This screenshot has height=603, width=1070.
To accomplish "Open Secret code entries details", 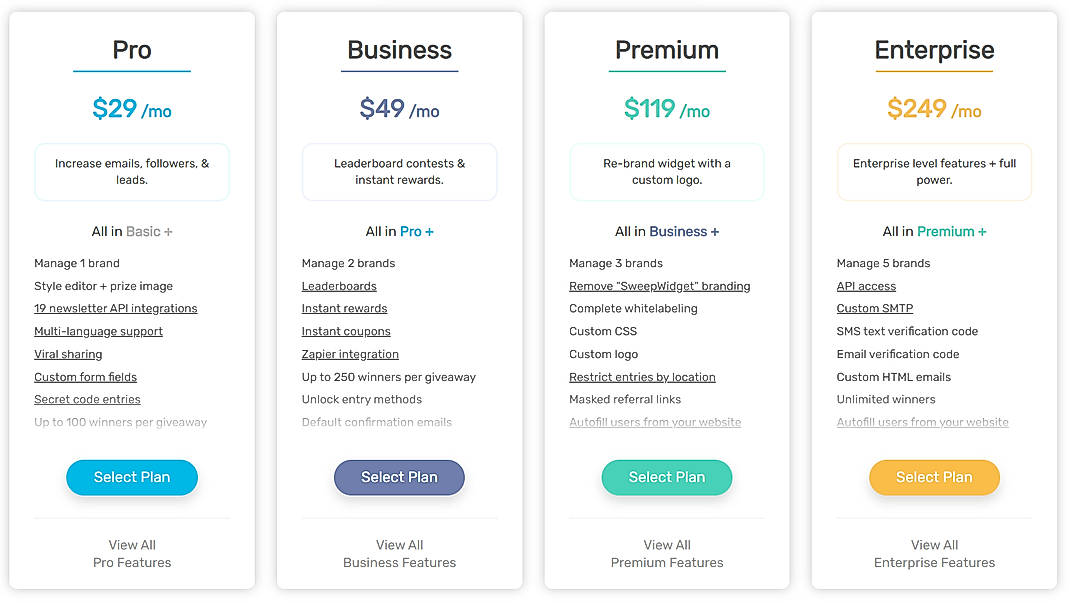I will click(87, 398).
